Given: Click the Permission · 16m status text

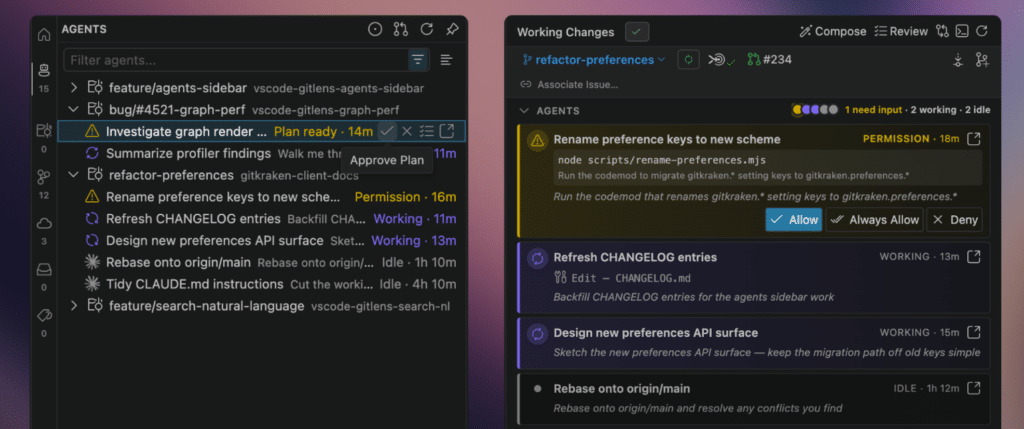Looking at the screenshot, I should click(406, 197).
